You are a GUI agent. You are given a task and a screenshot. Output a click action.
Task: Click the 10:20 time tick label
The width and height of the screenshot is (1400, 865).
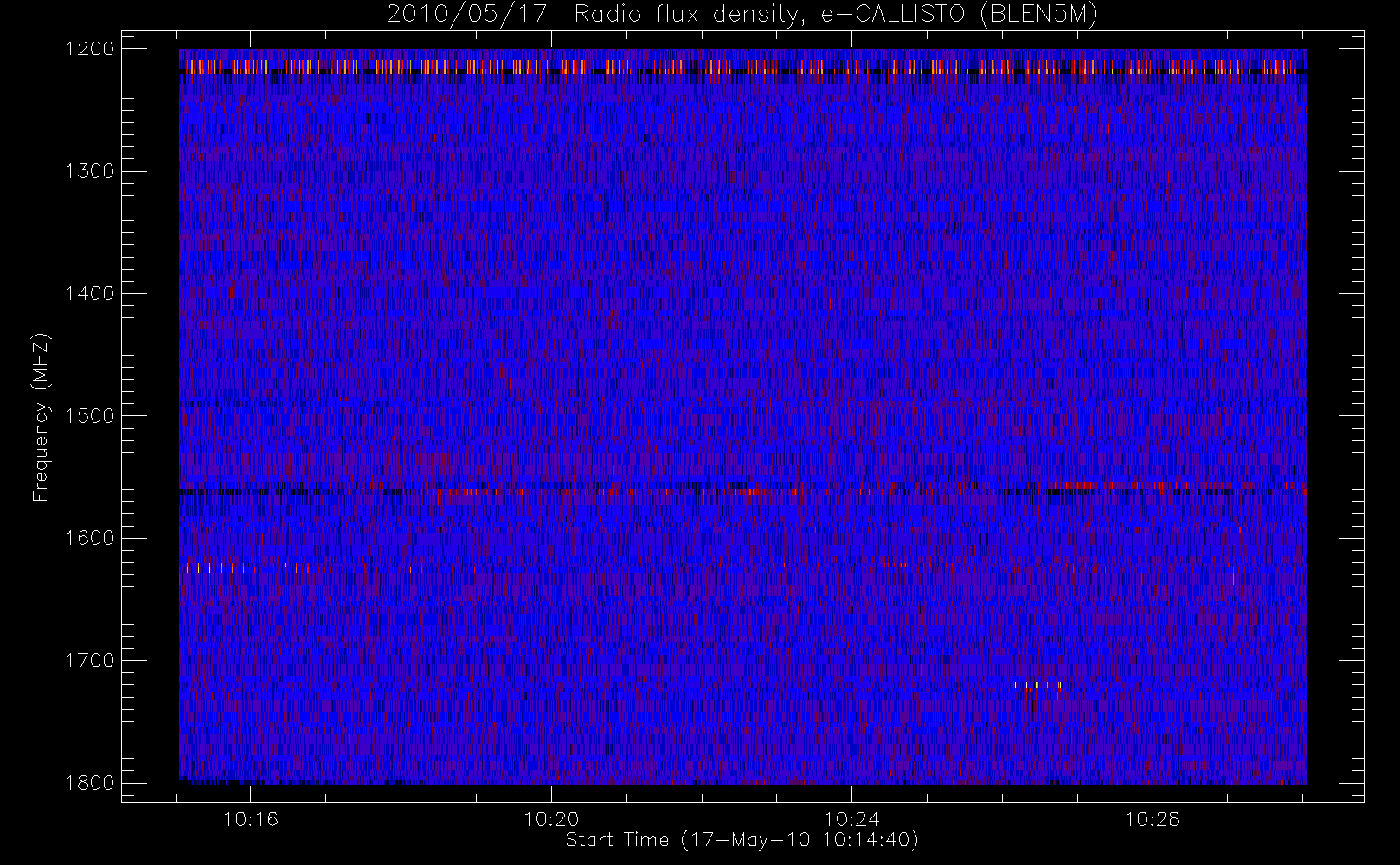pyautogui.click(x=551, y=818)
